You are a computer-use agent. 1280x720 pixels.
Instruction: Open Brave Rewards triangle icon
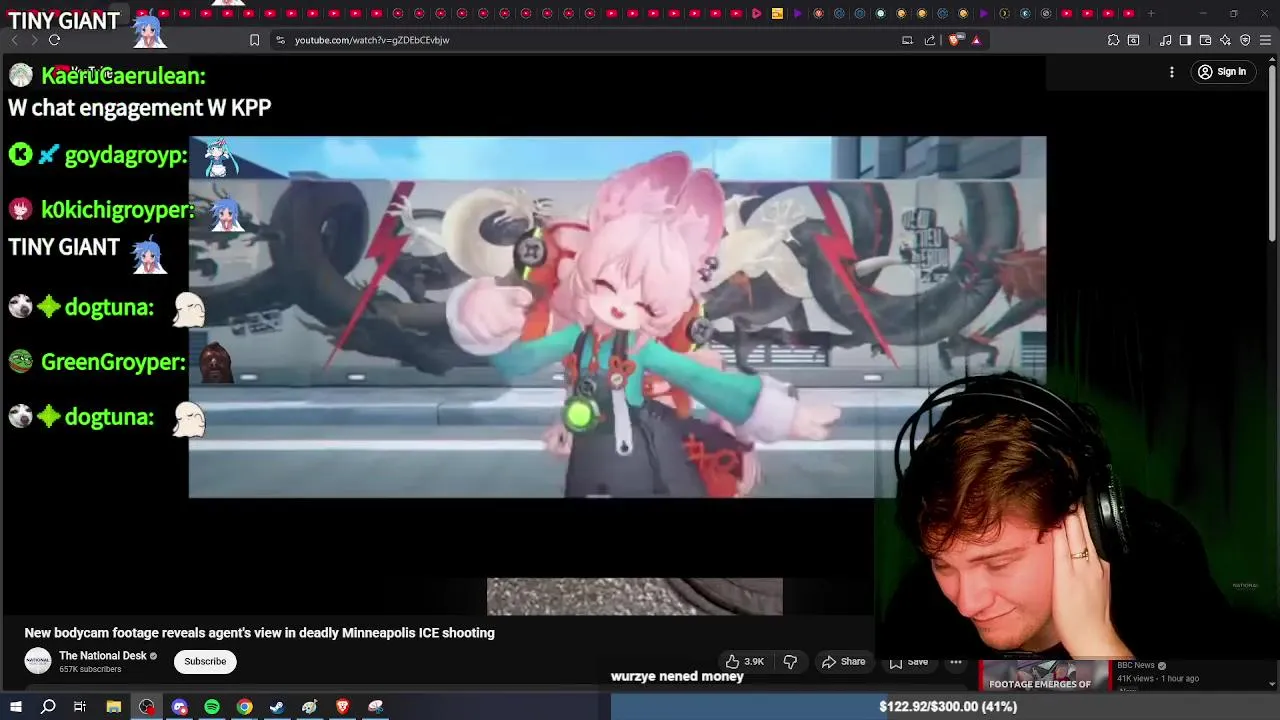click(976, 40)
